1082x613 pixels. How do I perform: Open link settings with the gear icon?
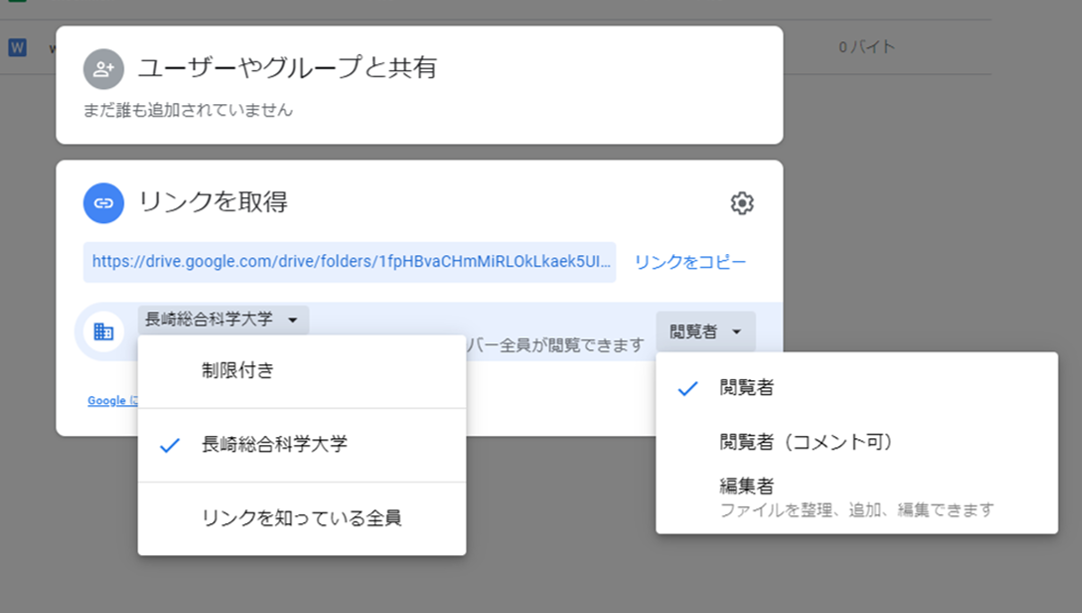point(742,204)
